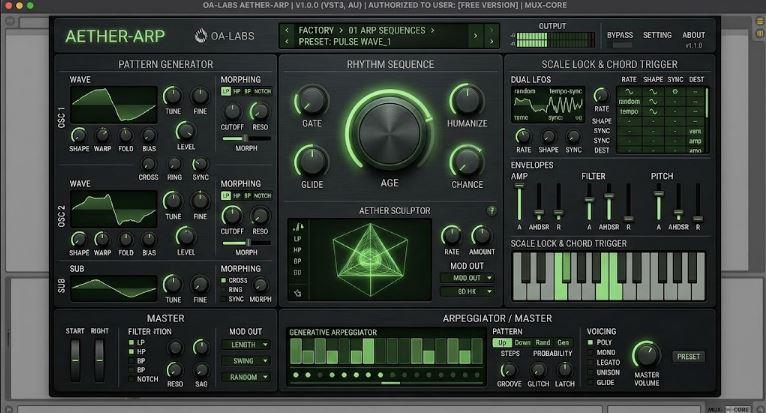Click the OSC 1 waveform display
Image resolution: width=766 pixels, height=413 pixels.
click(x=114, y=105)
